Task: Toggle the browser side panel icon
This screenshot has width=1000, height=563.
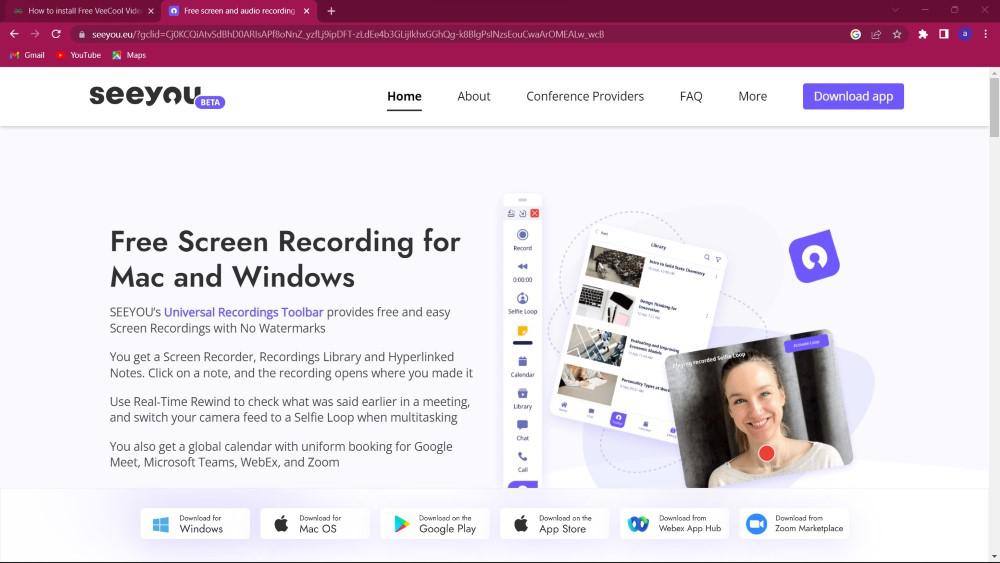Action: (x=944, y=34)
